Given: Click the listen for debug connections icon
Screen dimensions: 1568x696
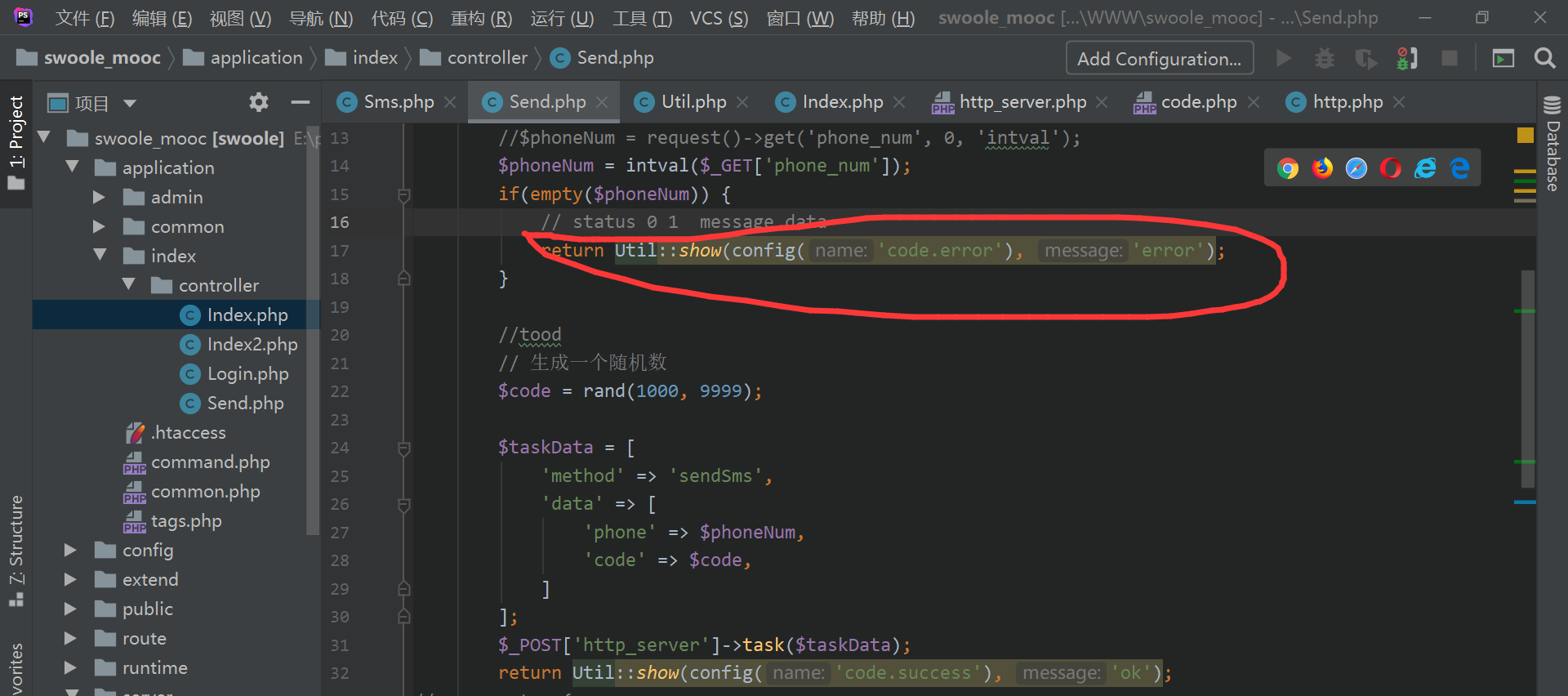Looking at the screenshot, I should tap(1407, 58).
